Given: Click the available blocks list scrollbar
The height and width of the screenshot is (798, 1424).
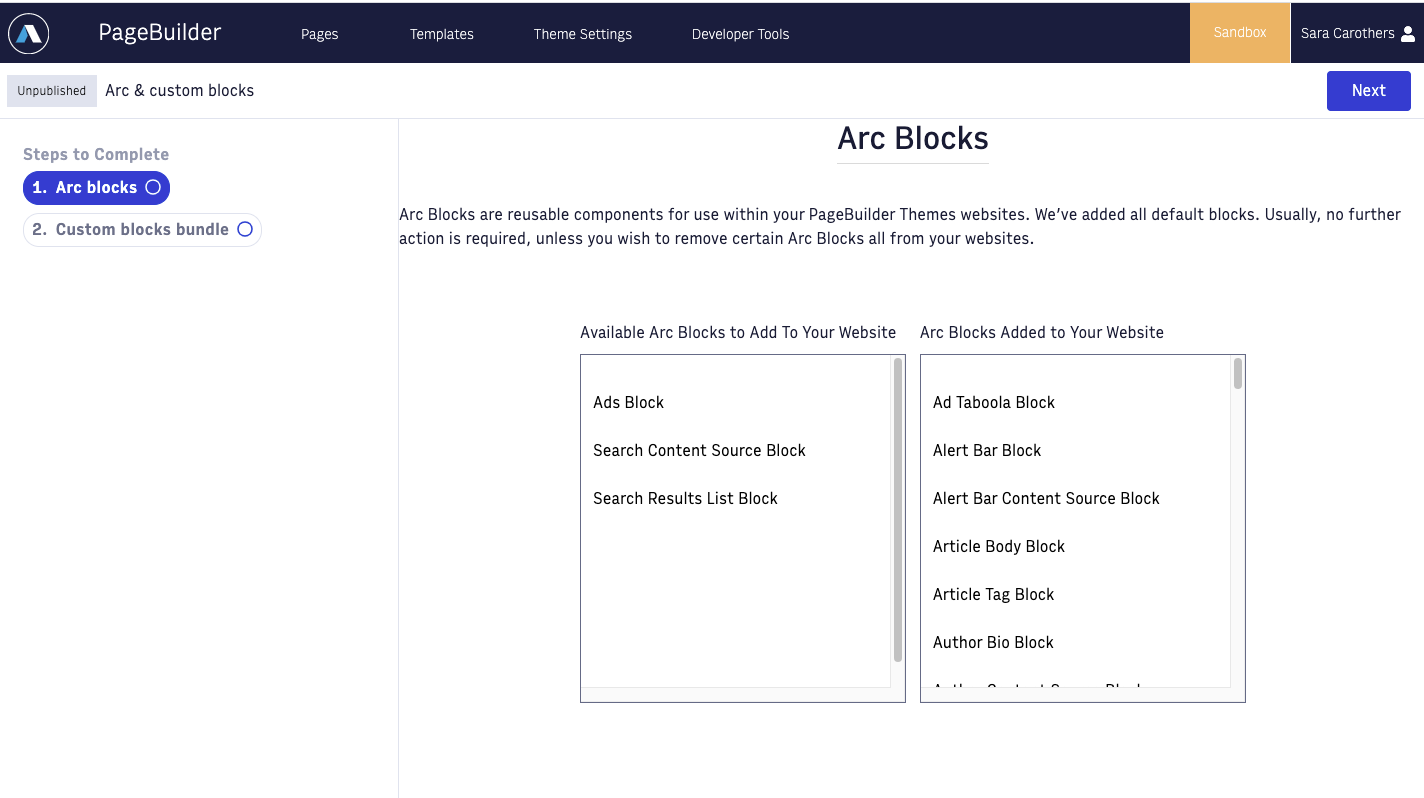Looking at the screenshot, I should tap(898, 510).
